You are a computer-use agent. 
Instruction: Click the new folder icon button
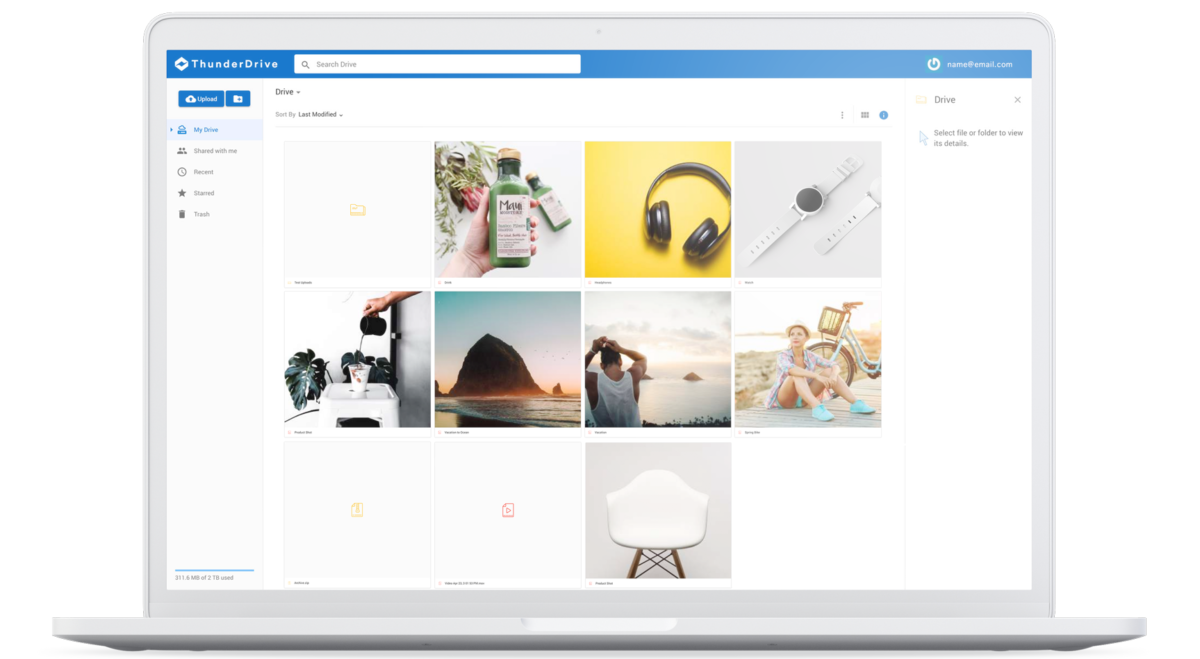tap(238, 99)
